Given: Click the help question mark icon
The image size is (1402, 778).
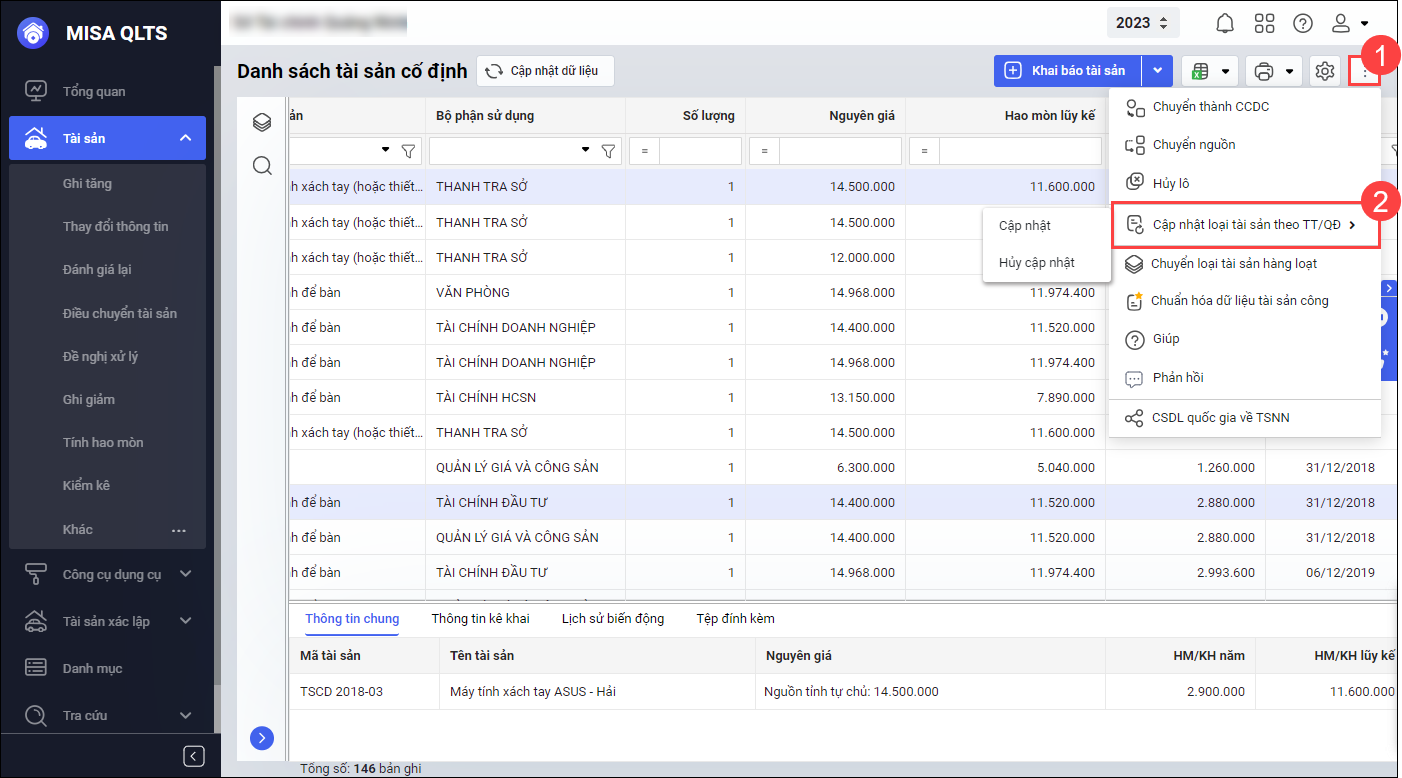Looking at the screenshot, I should pos(1302,23).
